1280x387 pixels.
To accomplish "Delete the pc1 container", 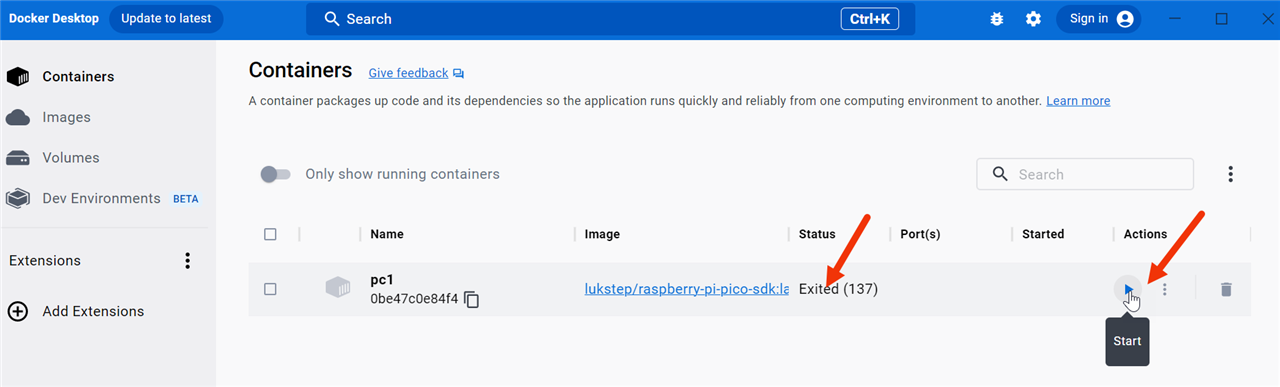I will (1226, 289).
